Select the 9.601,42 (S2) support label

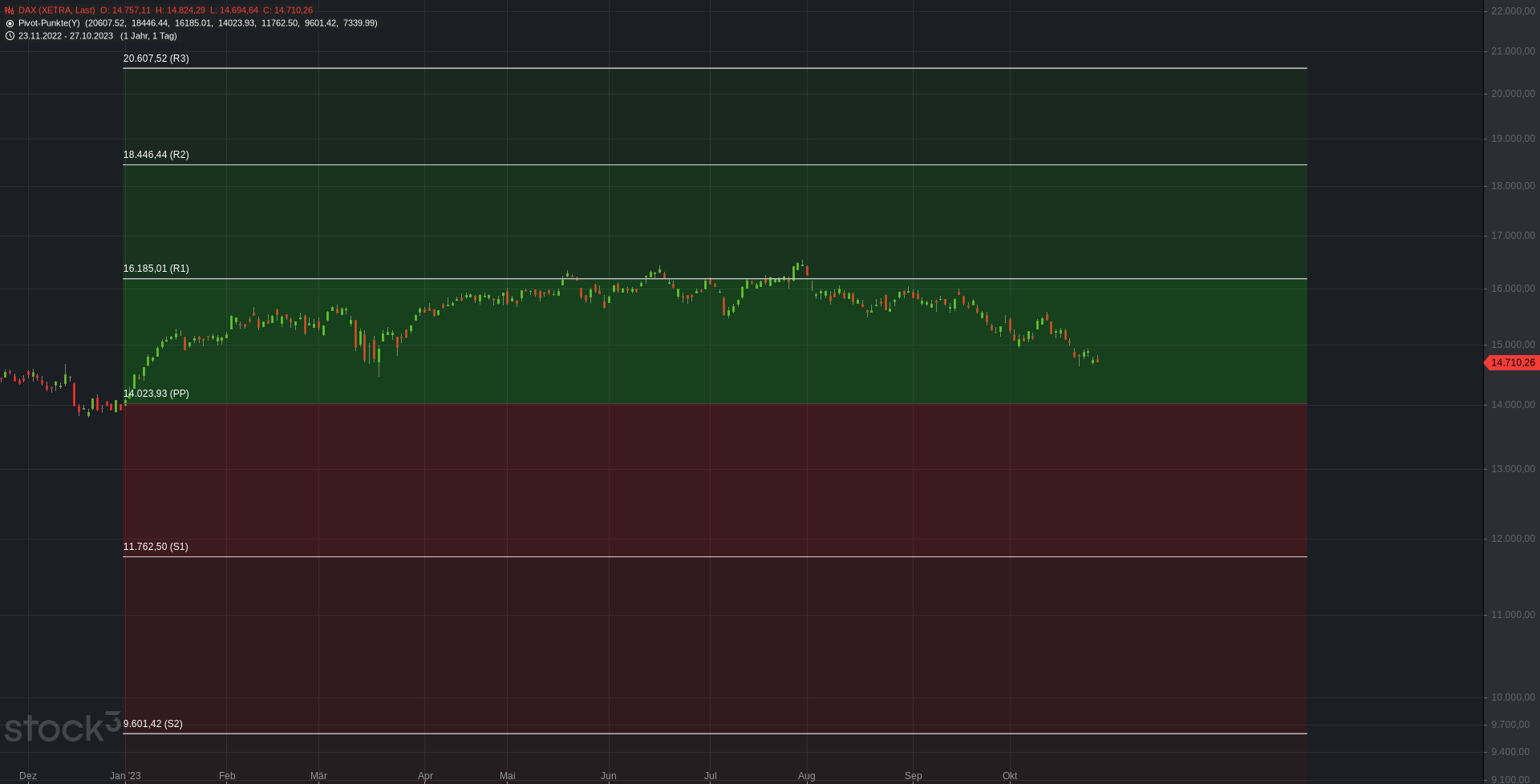[152, 724]
